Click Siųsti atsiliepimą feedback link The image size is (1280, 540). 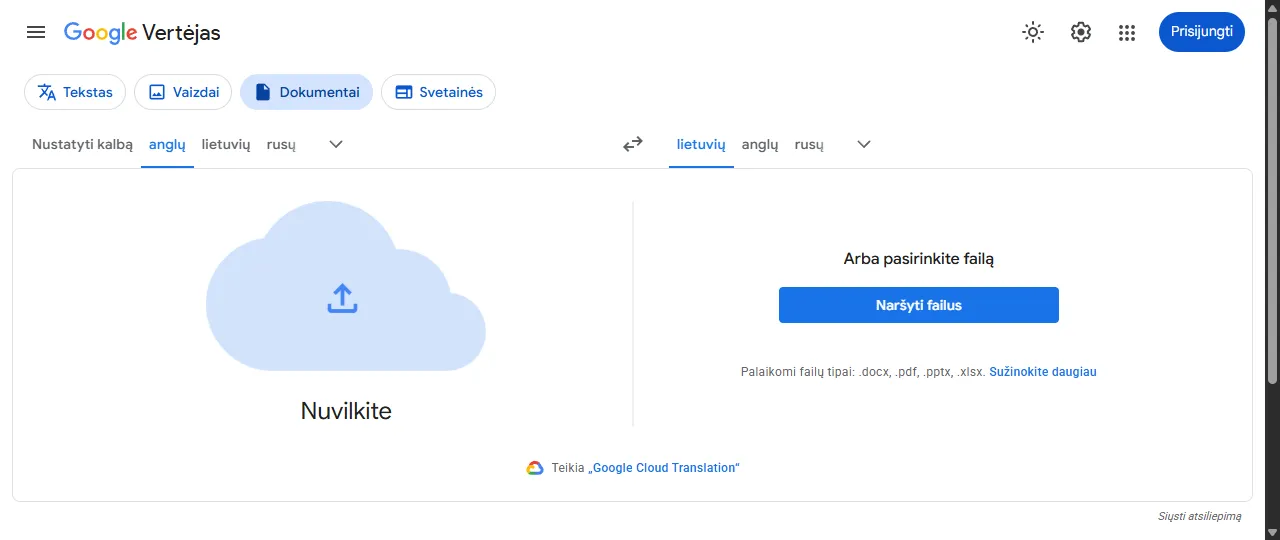coord(1200,516)
